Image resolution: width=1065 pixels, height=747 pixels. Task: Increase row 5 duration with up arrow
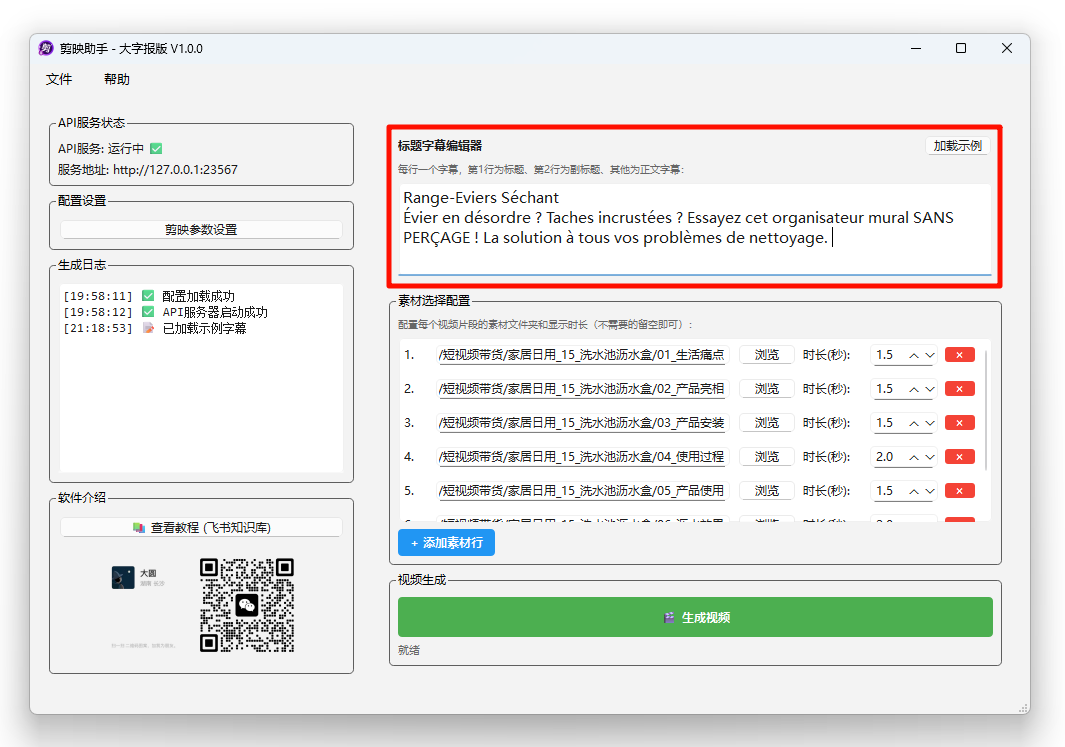[913, 491]
